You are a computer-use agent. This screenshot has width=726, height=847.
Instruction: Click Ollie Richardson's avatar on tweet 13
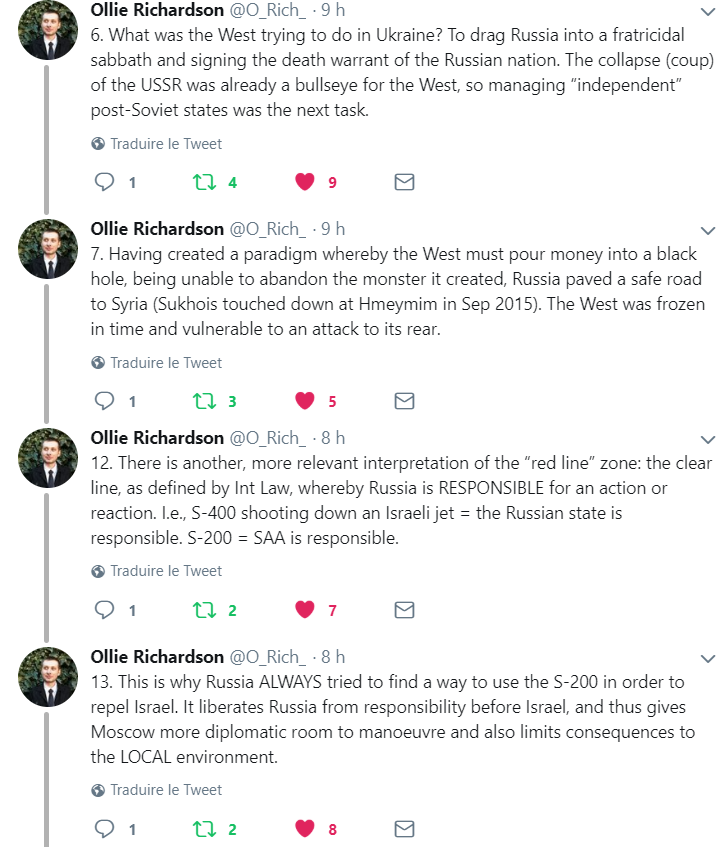click(47, 676)
